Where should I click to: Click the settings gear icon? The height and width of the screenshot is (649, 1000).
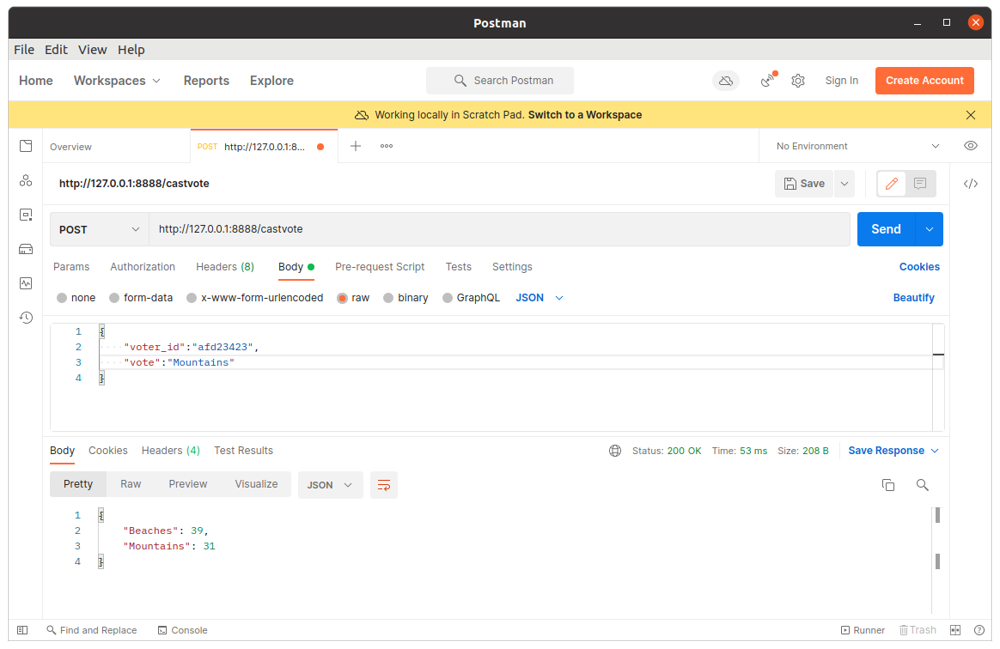798,81
